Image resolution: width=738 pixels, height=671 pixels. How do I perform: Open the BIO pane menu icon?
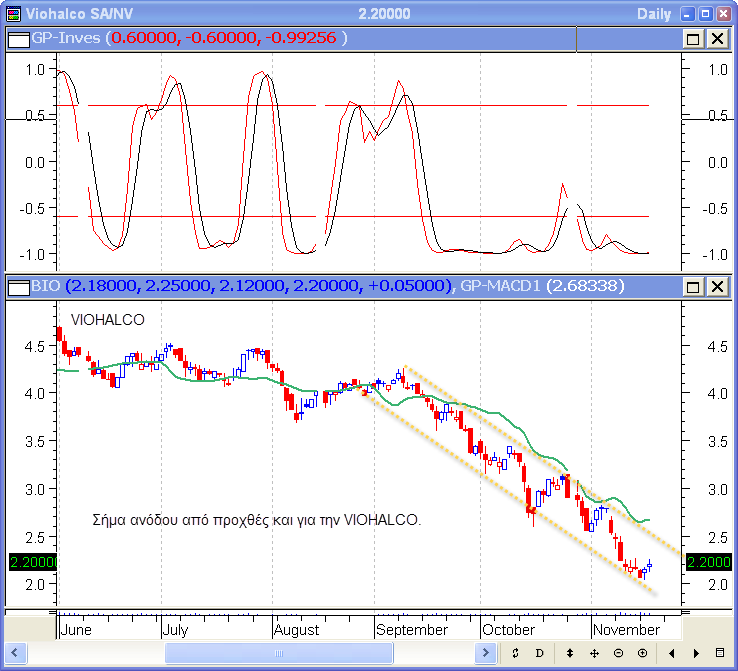[x=17, y=287]
